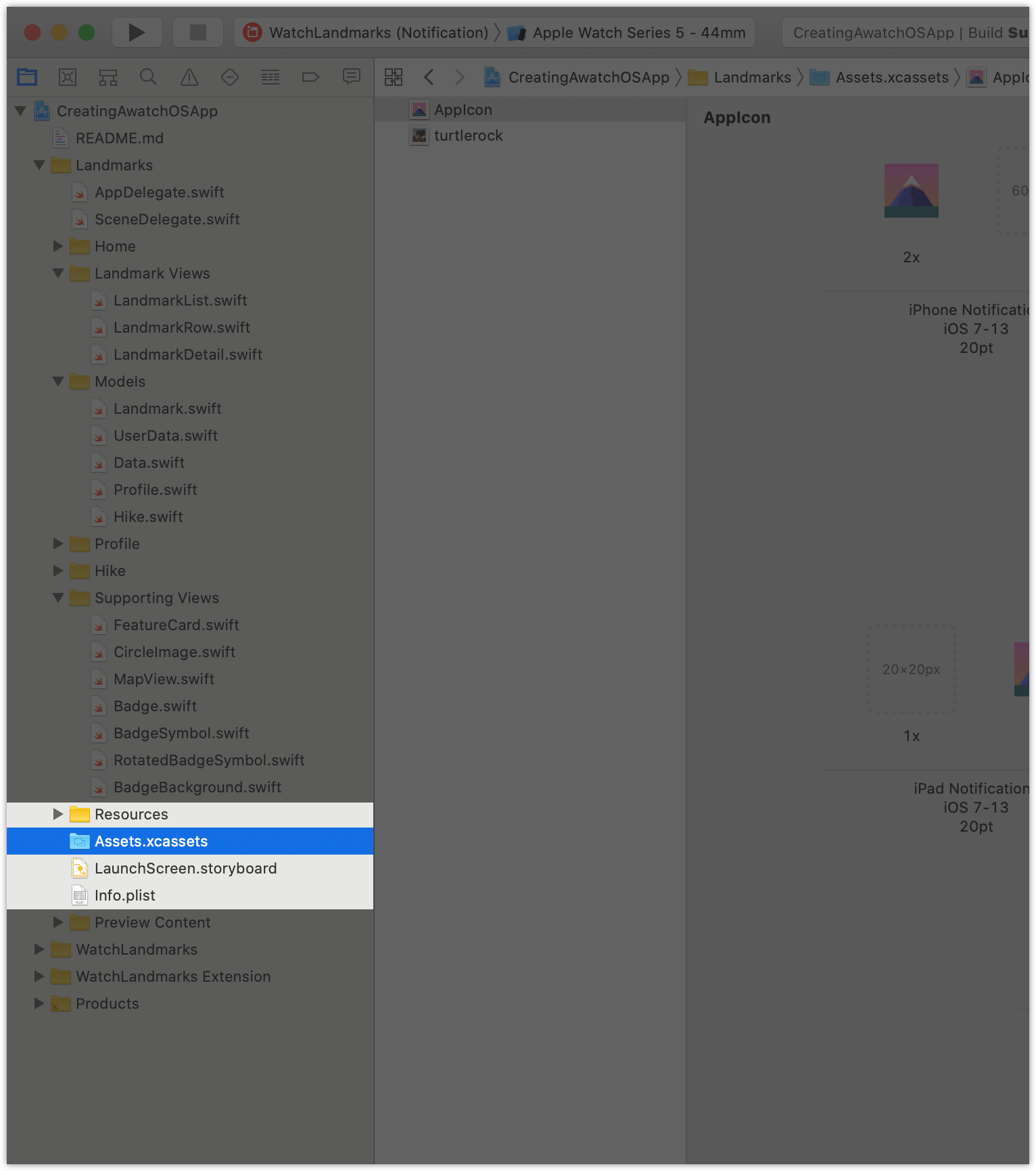Open the Project navigator tab
This screenshot has height=1171, width=1036.
(27, 77)
